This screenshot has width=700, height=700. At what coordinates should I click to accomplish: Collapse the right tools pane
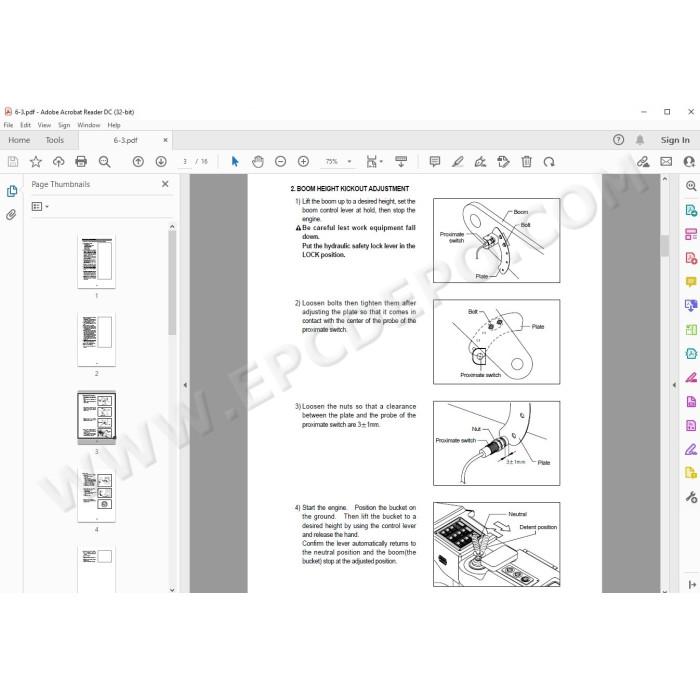click(674, 384)
